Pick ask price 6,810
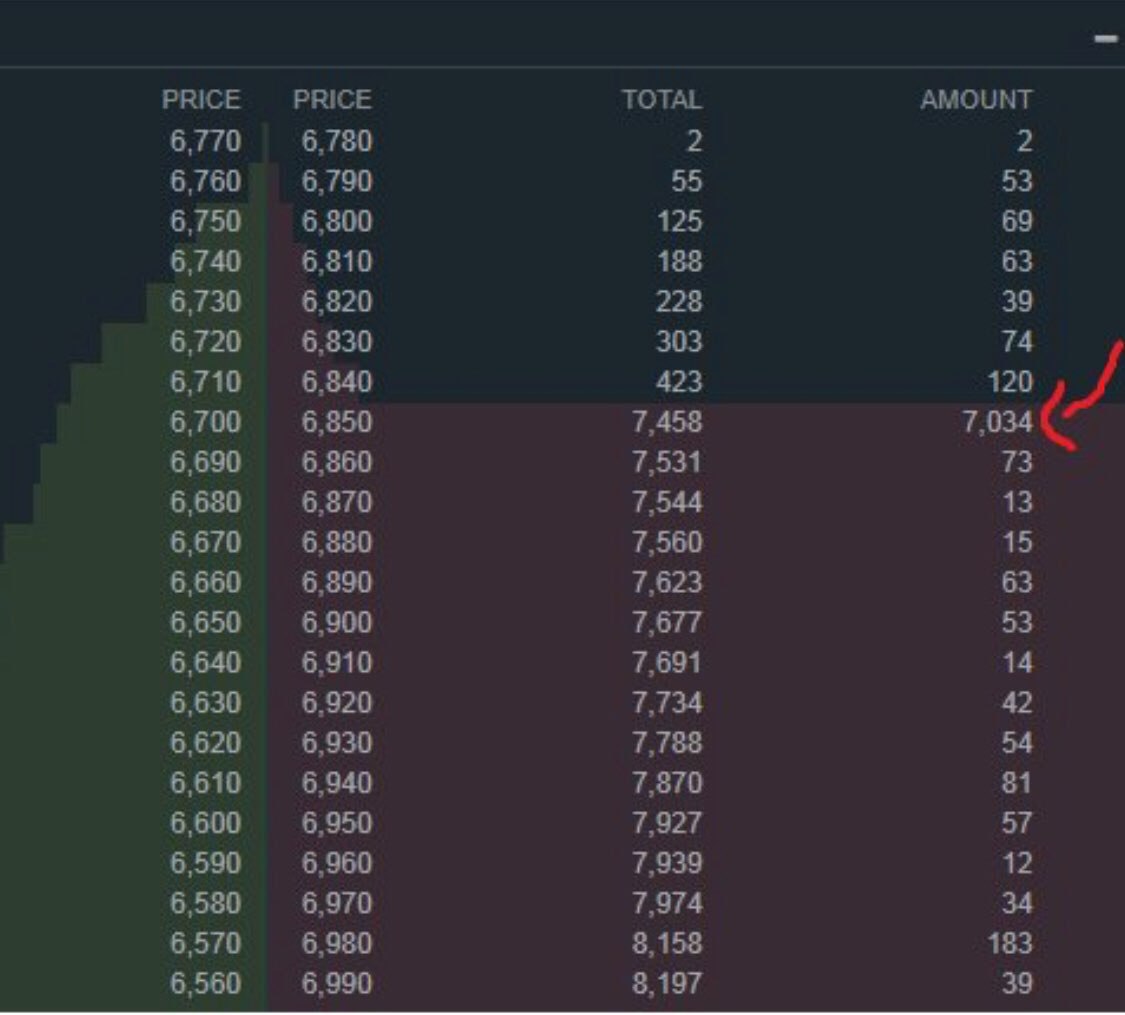Image resolution: width=1125 pixels, height=1015 pixels. tap(337, 262)
